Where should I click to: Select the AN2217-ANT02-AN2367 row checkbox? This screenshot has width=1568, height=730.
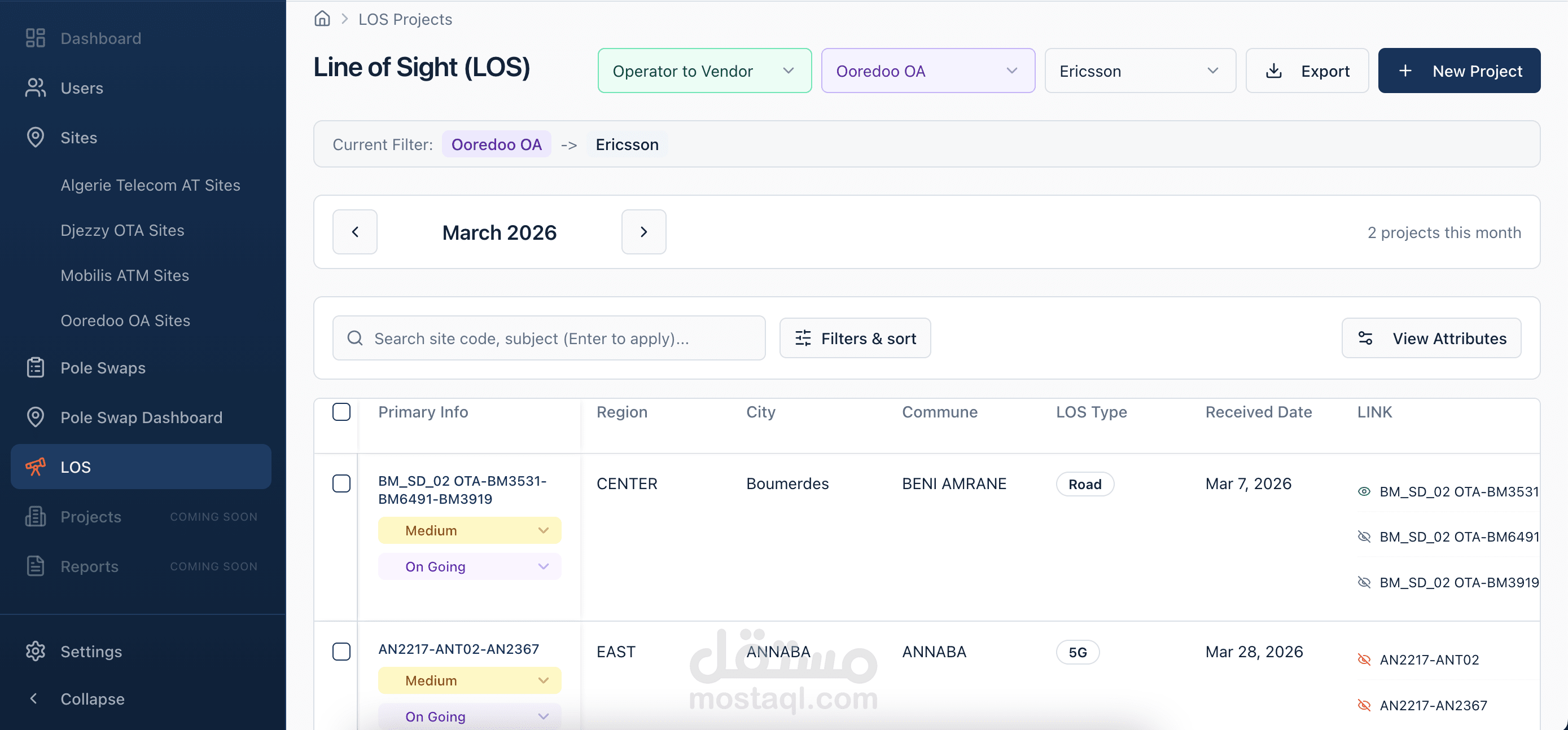[x=341, y=652]
